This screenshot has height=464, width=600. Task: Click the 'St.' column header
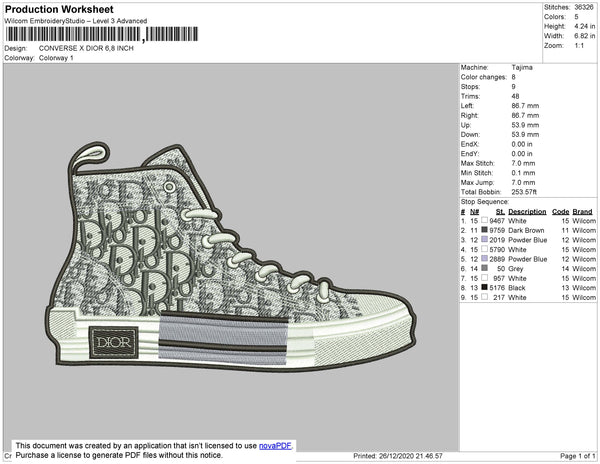[500, 212]
